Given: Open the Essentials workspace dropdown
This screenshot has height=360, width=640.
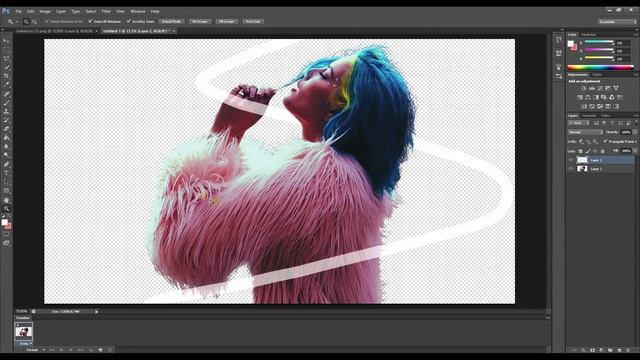Looking at the screenshot, I should pyautogui.click(x=618, y=22).
